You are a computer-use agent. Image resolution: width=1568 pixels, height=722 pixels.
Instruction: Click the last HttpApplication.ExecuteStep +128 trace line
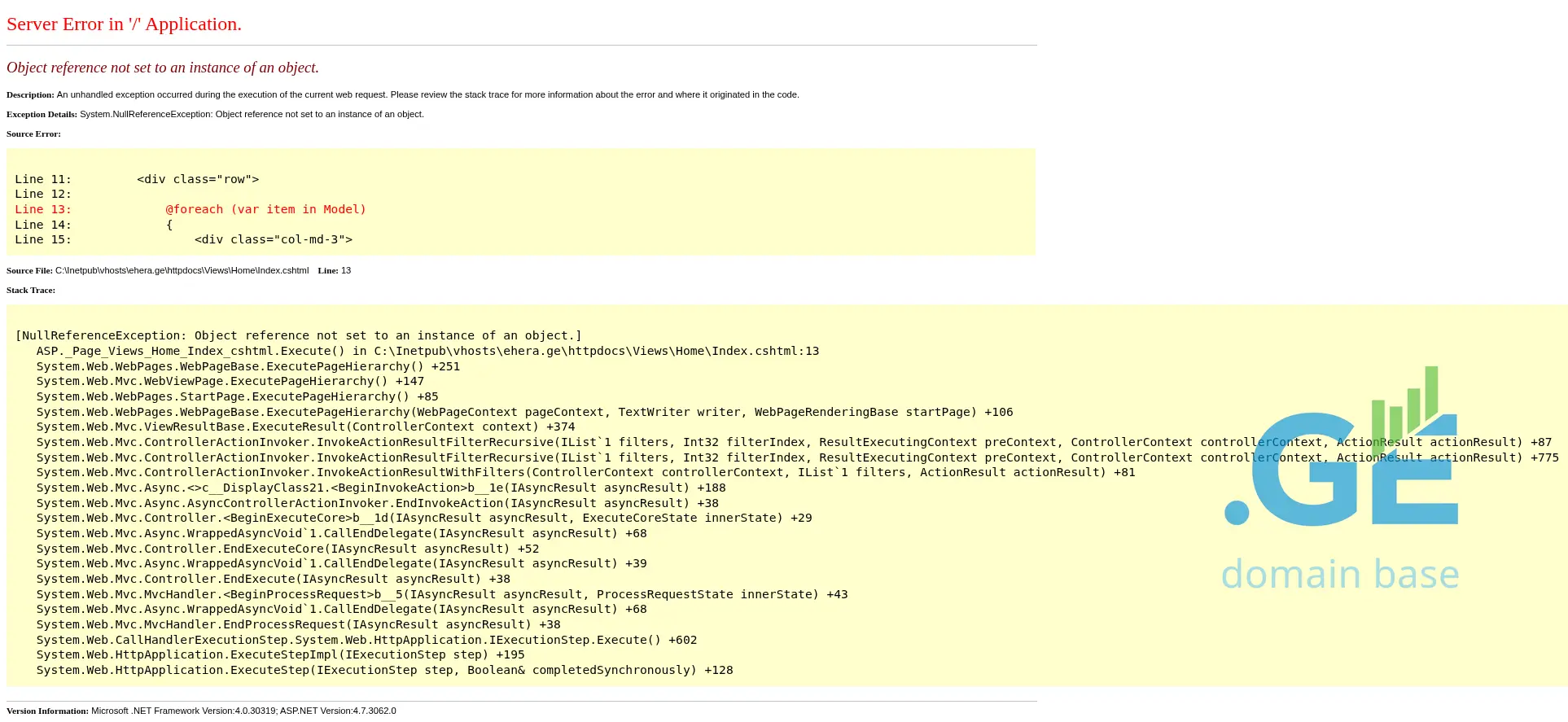point(384,670)
